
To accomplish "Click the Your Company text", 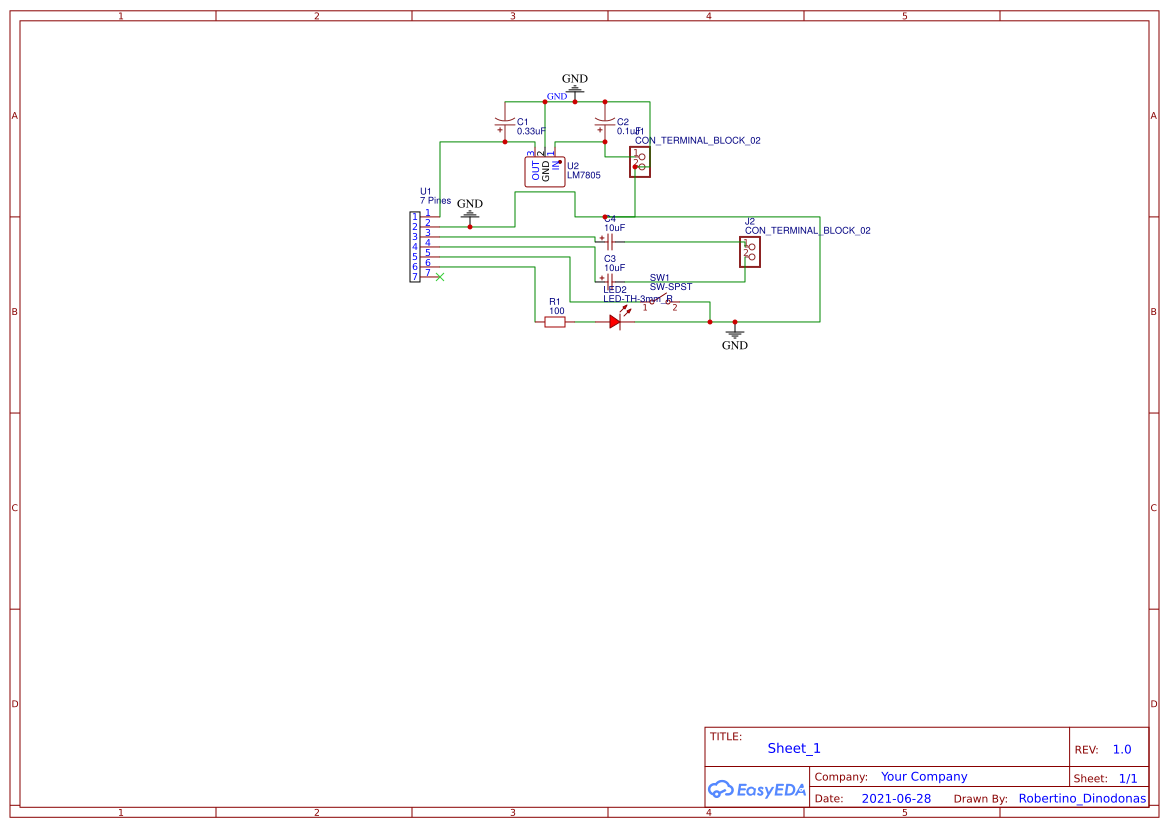I will pyautogui.click(x=923, y=776).
